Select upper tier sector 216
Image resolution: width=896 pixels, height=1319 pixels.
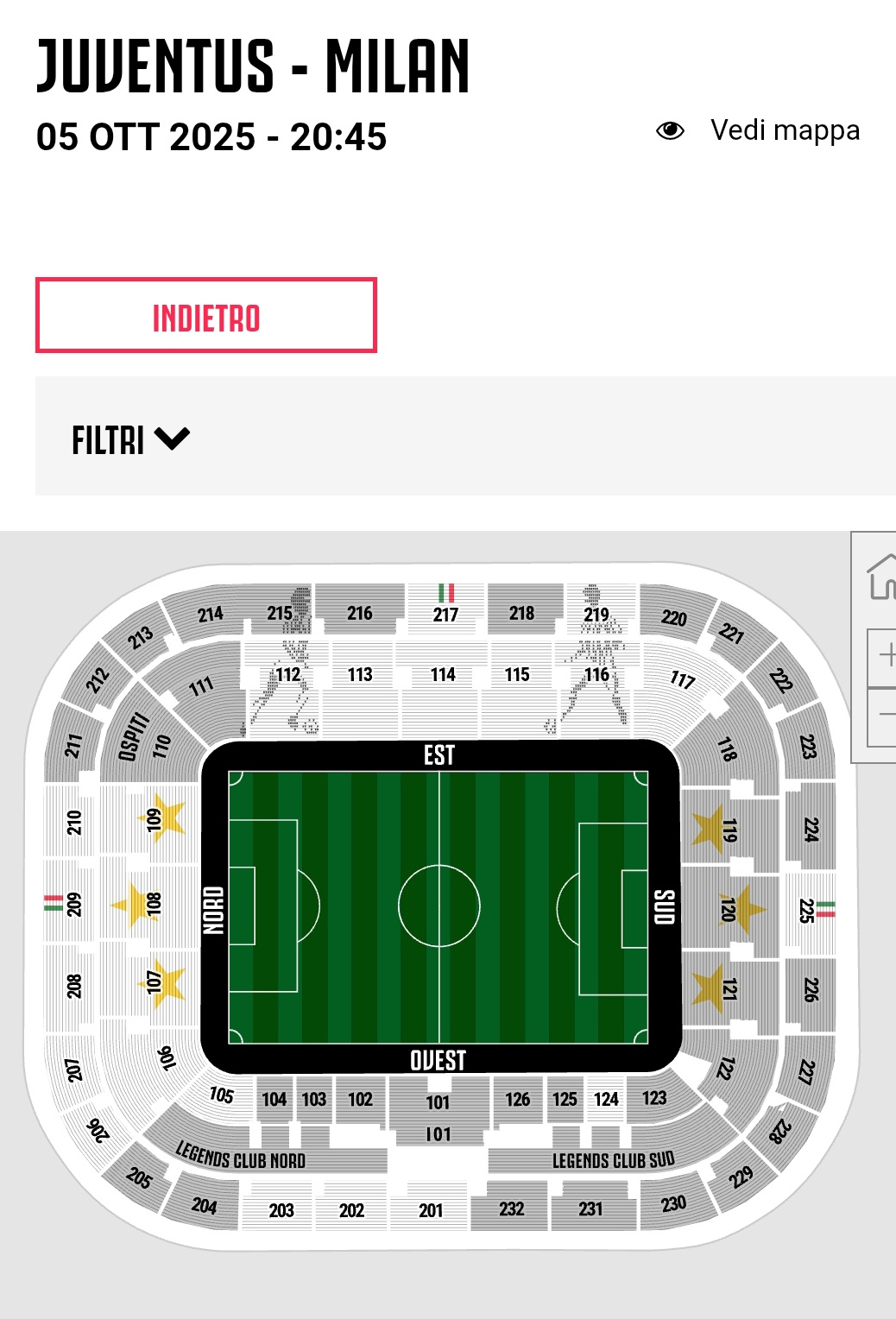(x=360, y=613)
